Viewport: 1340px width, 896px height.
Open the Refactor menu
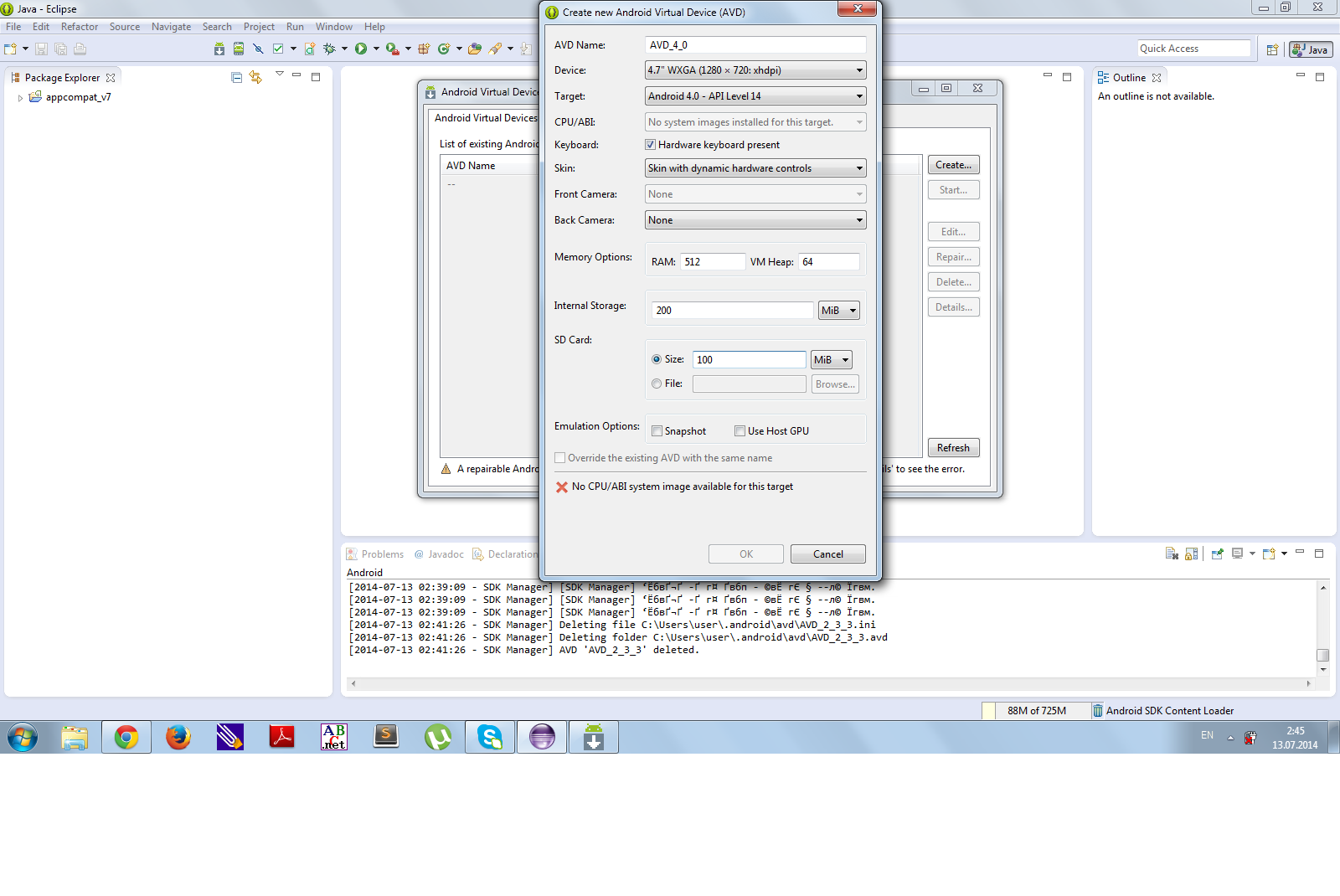(x=80, y=27)
